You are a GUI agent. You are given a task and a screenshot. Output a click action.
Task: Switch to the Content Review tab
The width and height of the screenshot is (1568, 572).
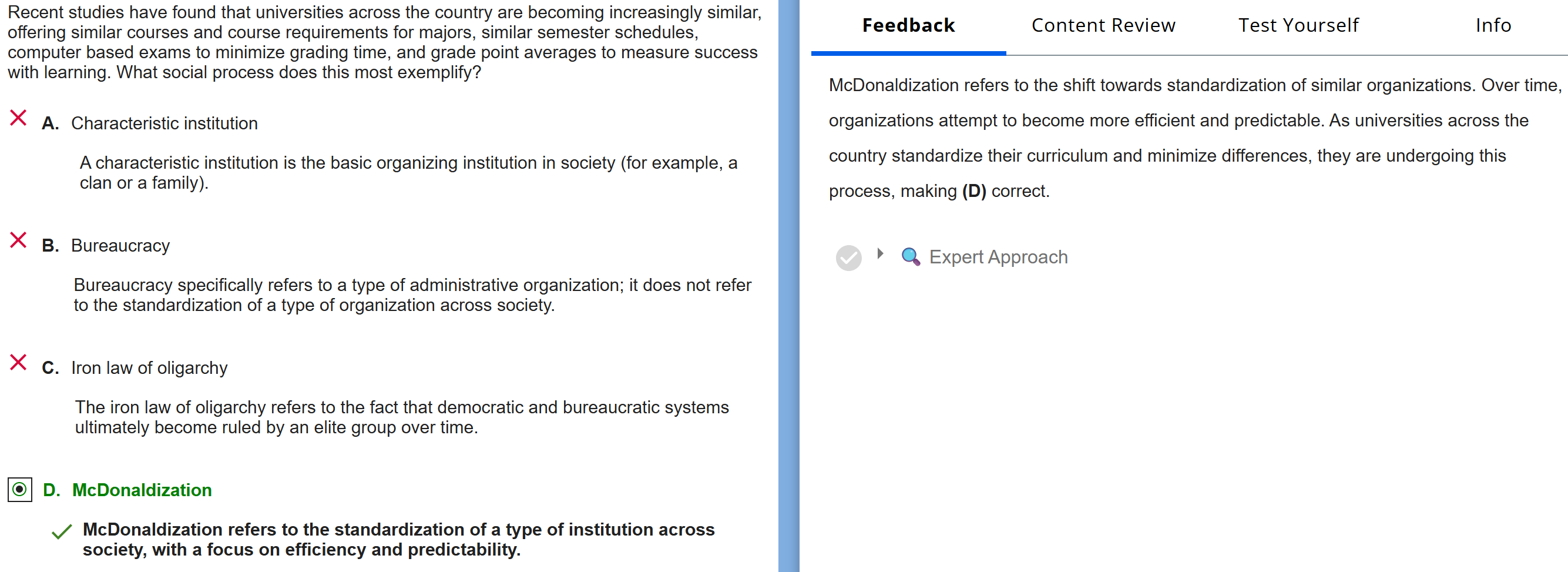pyautogui.click(x=1102, y=26)
